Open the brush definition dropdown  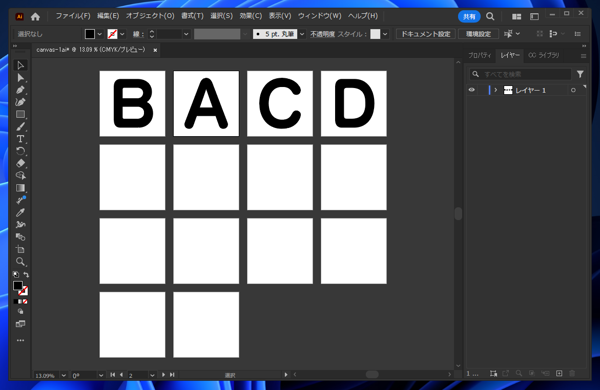[302, 34]
